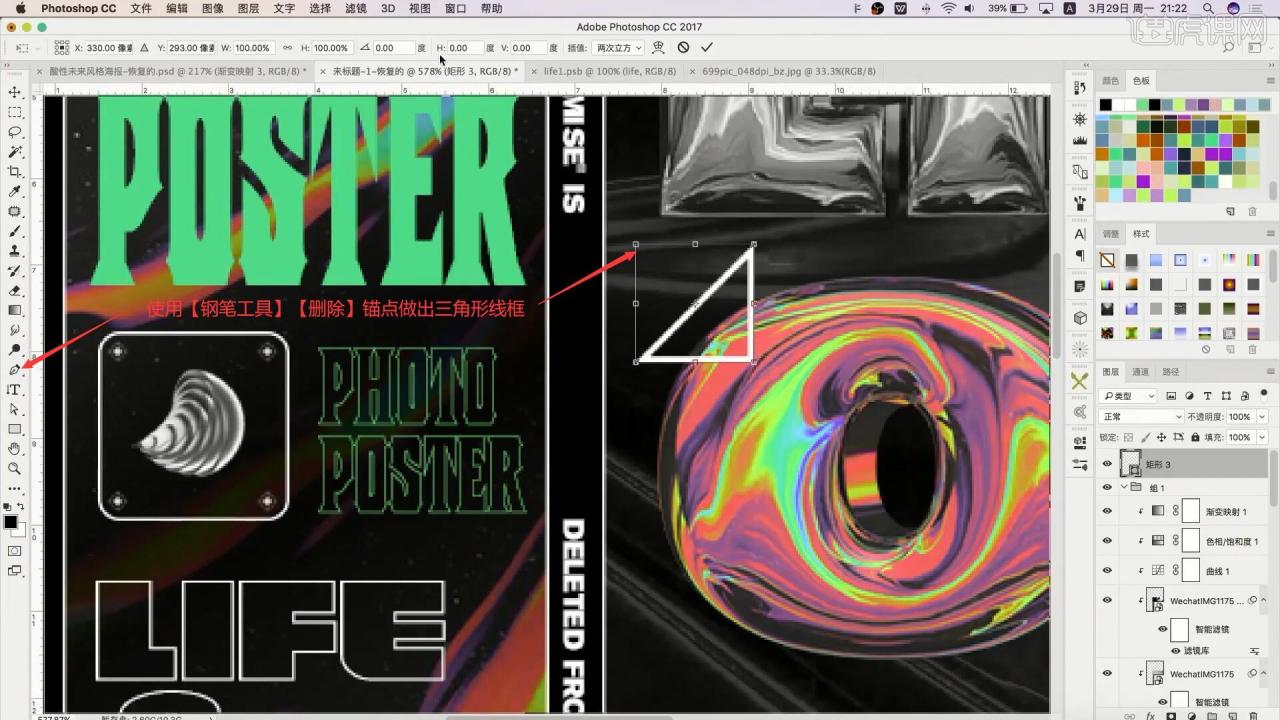The width and height of the screenshot is (1280, 720).
Task: Select the Path Selection tool
Action: point(14,409)
